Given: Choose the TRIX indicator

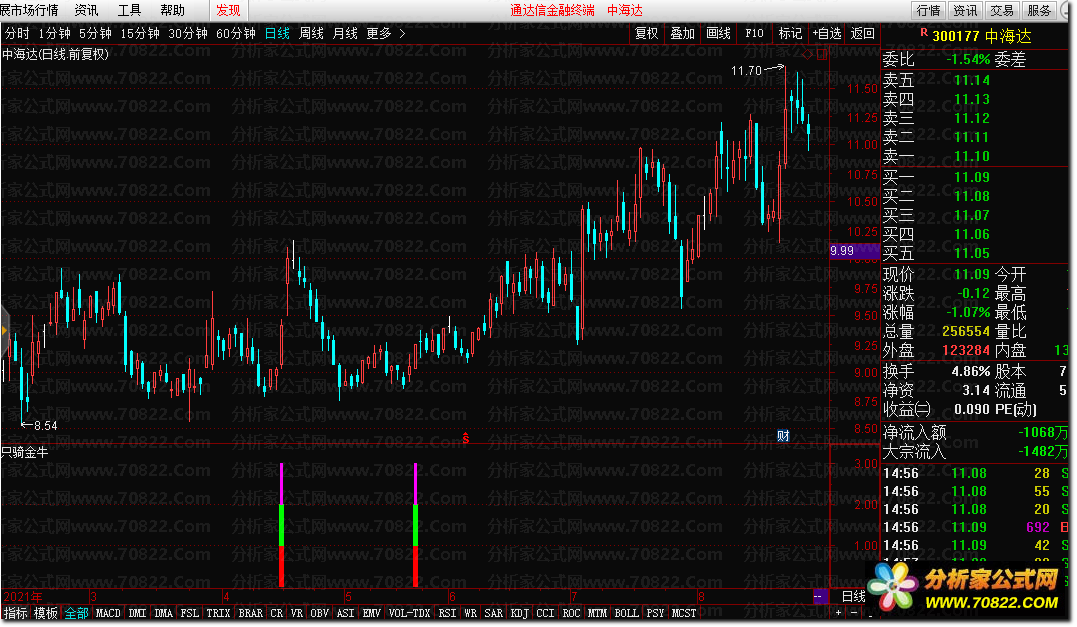Looking at the screenshot, I should pos(218,613).
